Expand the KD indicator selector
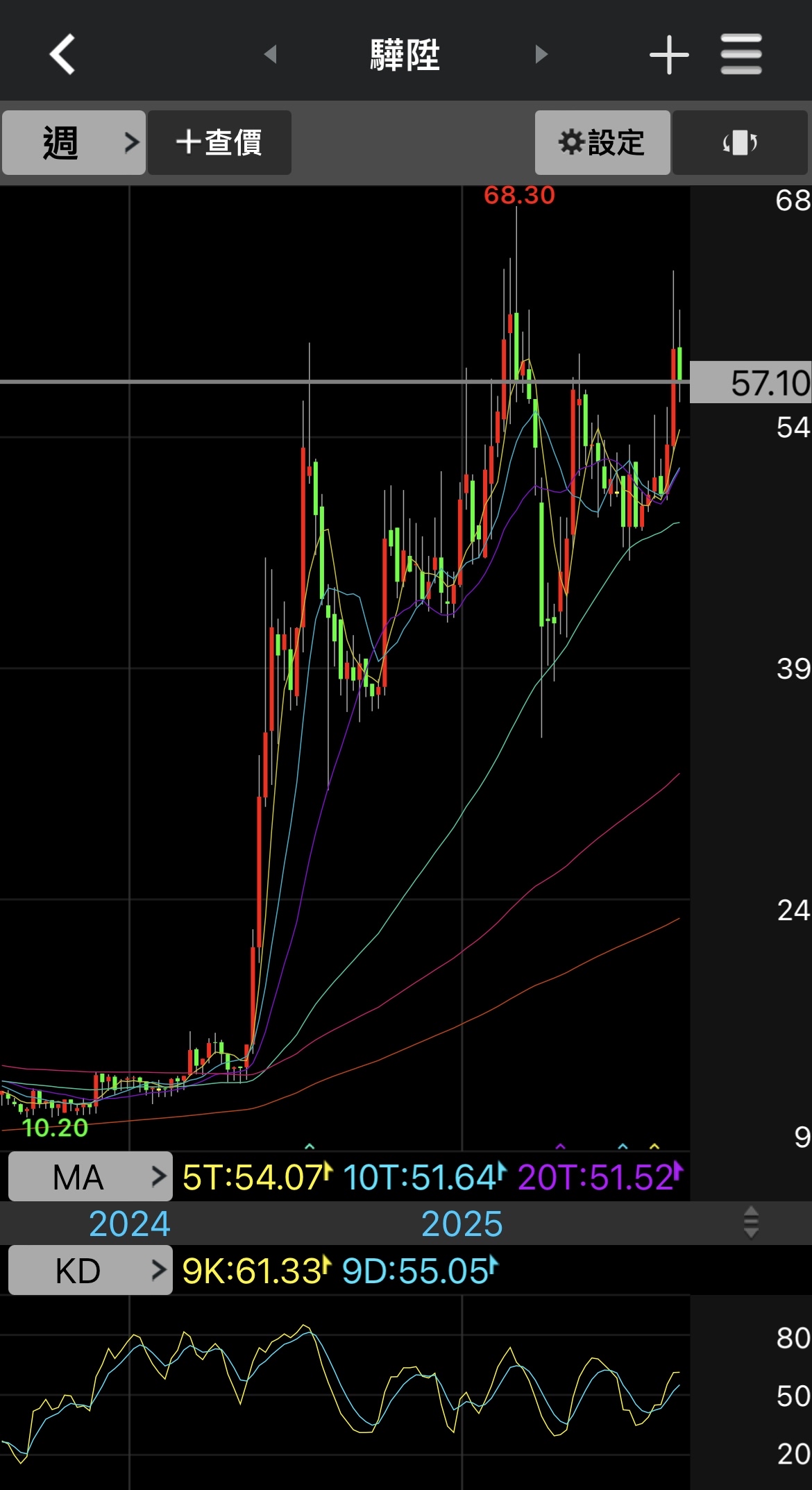This screenshot has height=1490, width=812. [x=90, y=1271]
